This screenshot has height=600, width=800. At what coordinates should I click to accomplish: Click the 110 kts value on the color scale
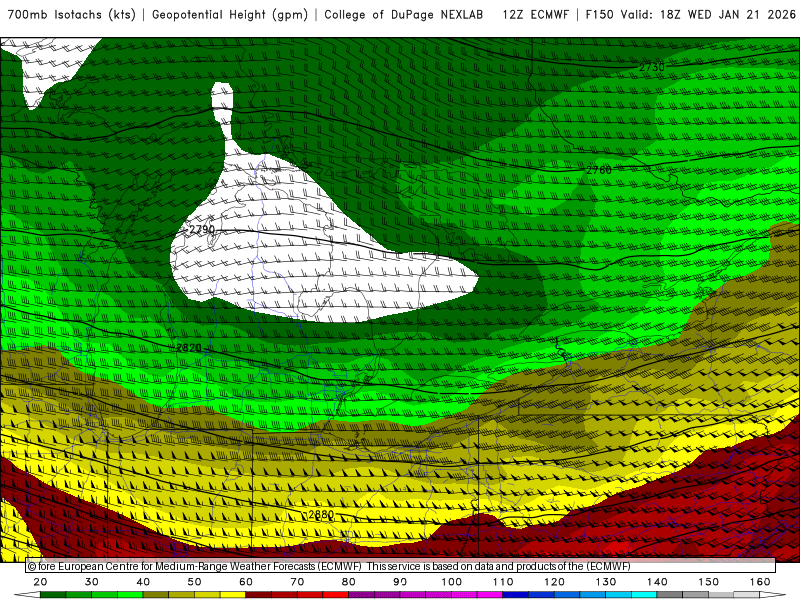click(x=503, y=582)
